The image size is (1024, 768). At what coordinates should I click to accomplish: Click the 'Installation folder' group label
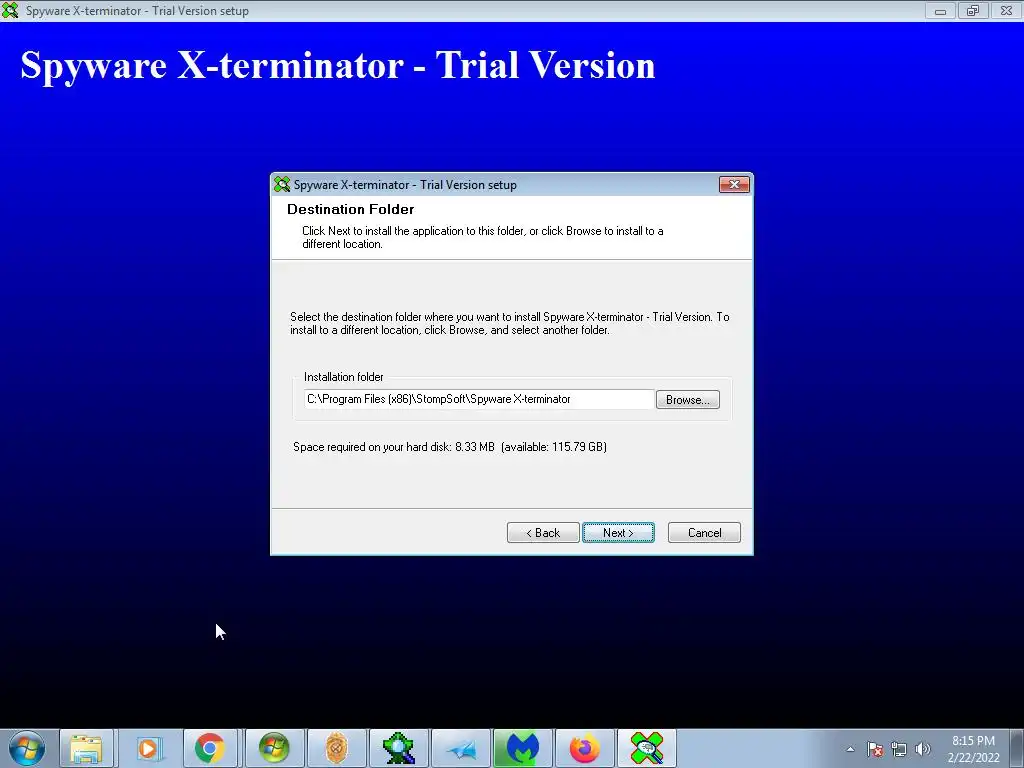344,377
